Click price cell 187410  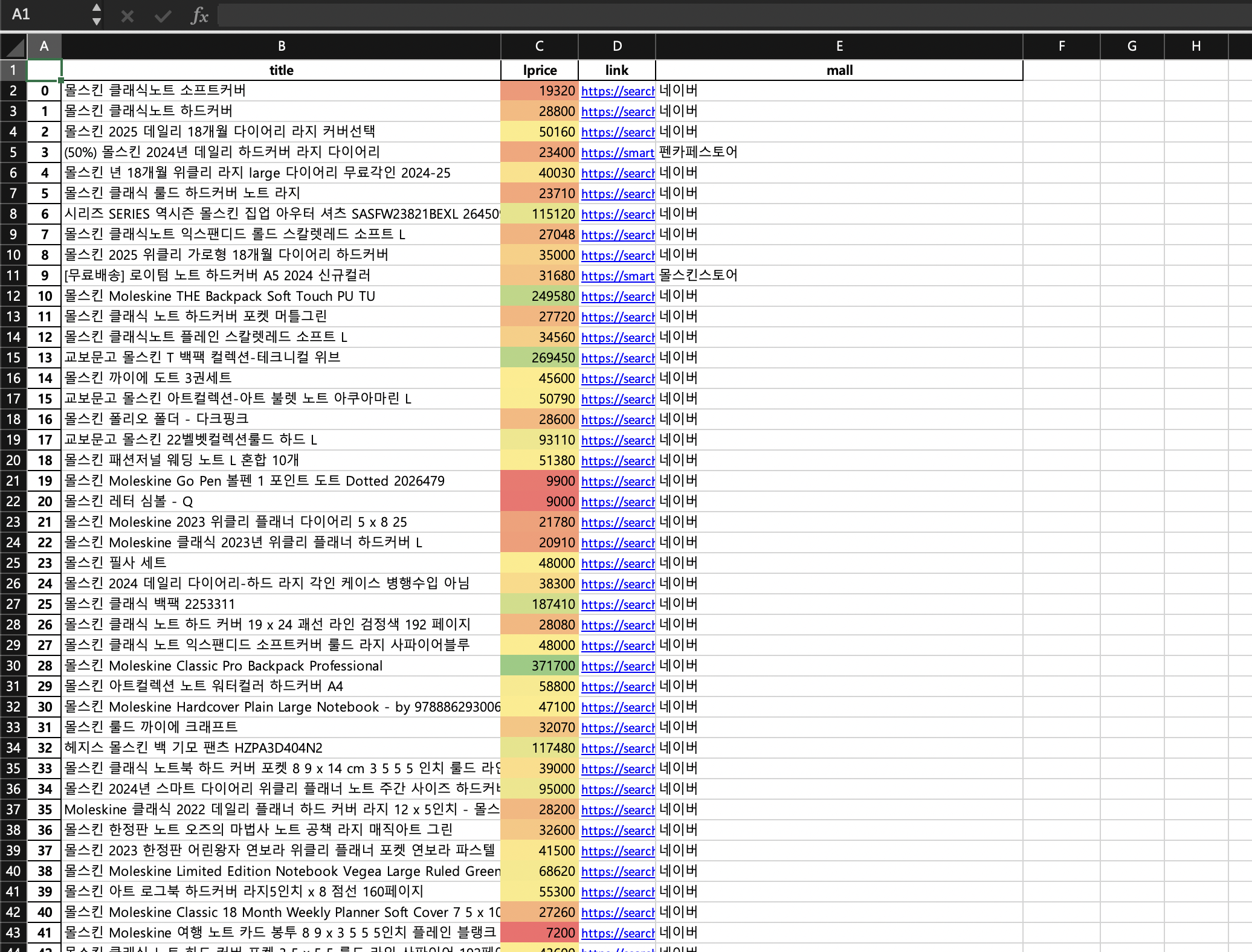[x=539, y=604]
